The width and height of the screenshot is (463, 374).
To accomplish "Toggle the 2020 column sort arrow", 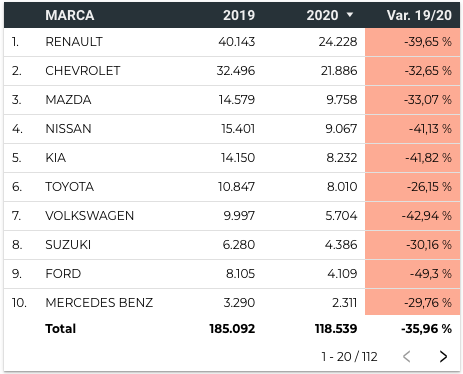I will (x=350, y=15).
